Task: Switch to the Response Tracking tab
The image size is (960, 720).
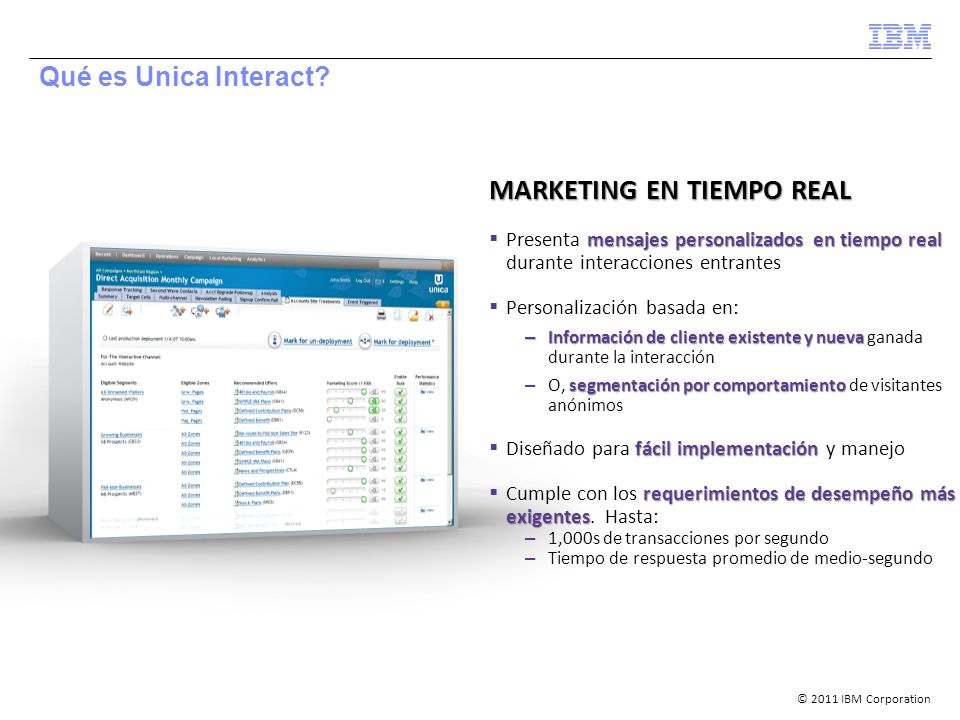Action: 121,290
